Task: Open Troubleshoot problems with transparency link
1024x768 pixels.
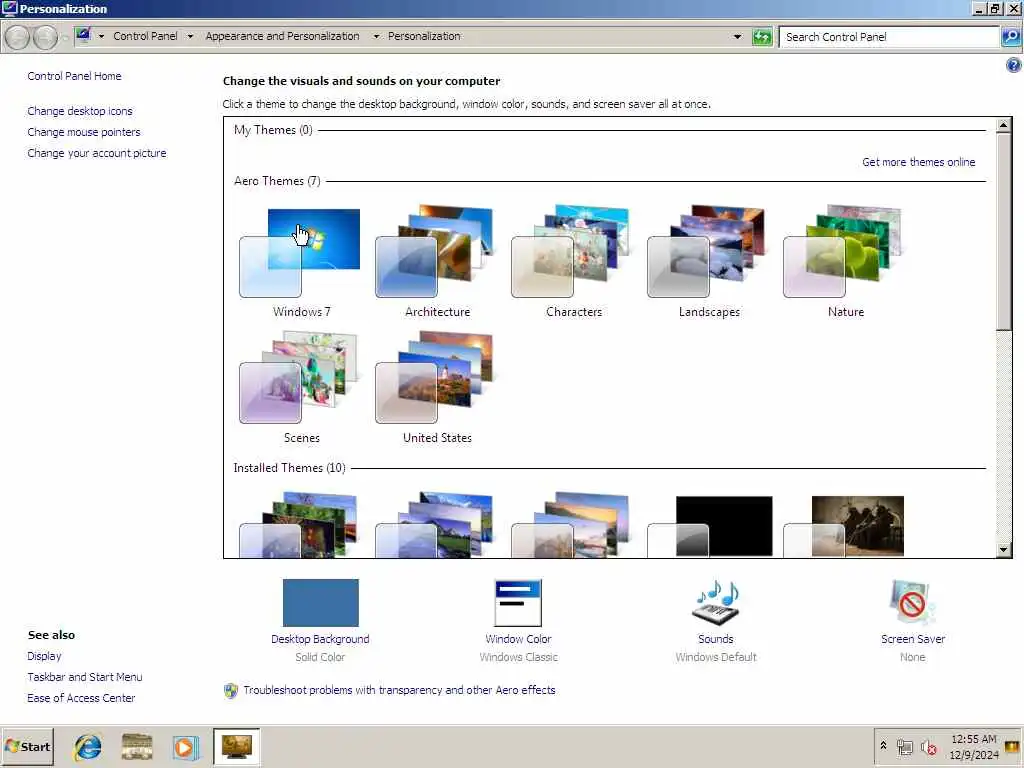Action: (x=399, y=690)
